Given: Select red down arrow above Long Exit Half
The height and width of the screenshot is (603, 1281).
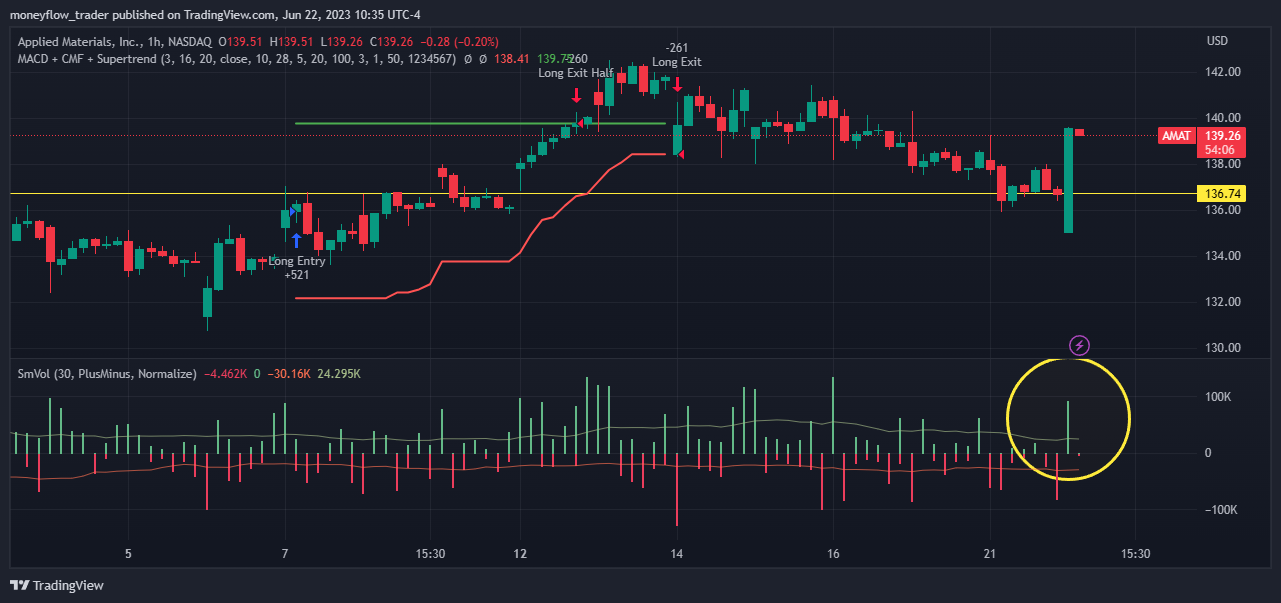Looking at the screenshot, I should pyautogui.click(x=577, y=95).
